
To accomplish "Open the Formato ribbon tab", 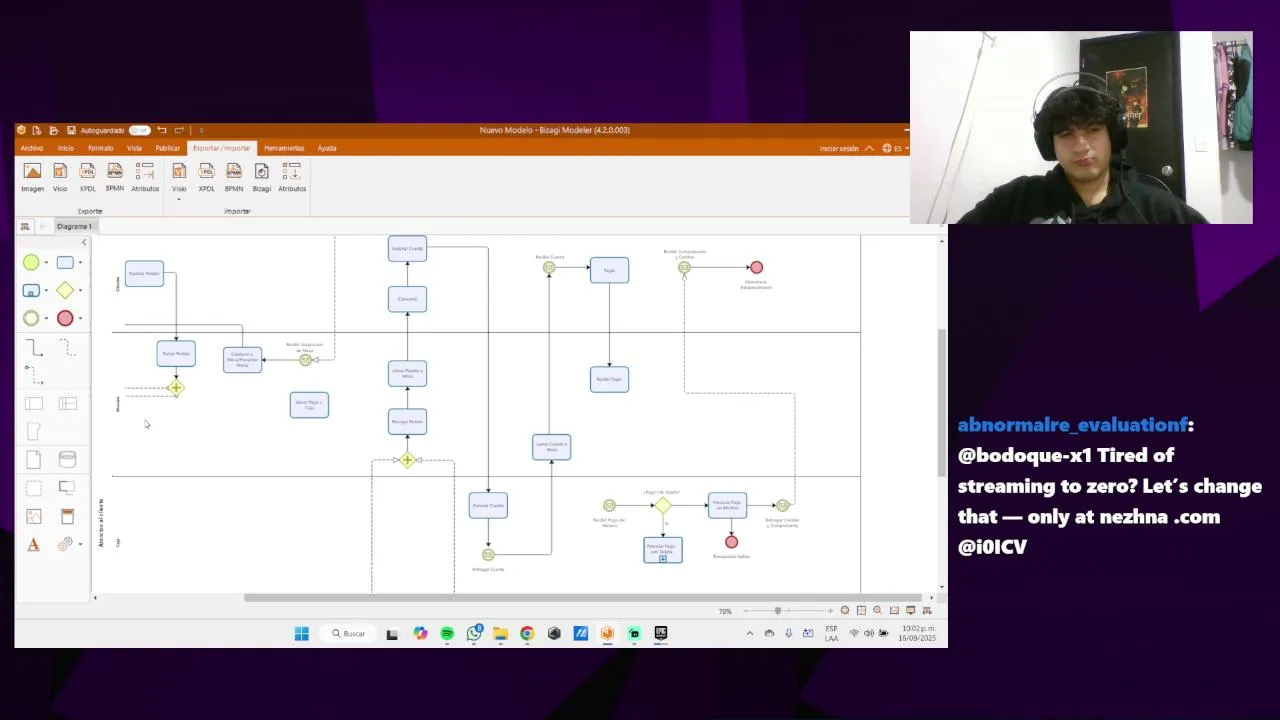I will [100, 148].
